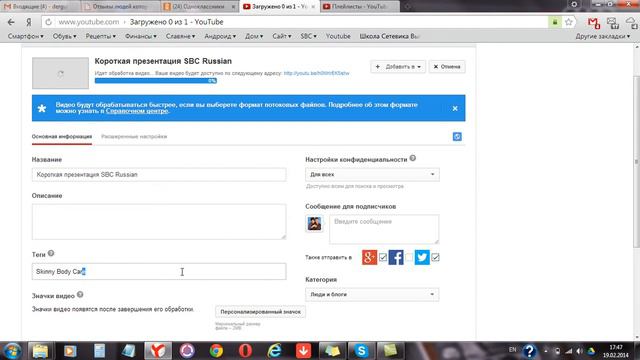
Task: Open the Теги help question mark
Action: pyautogui.click(x=51, y=253)
